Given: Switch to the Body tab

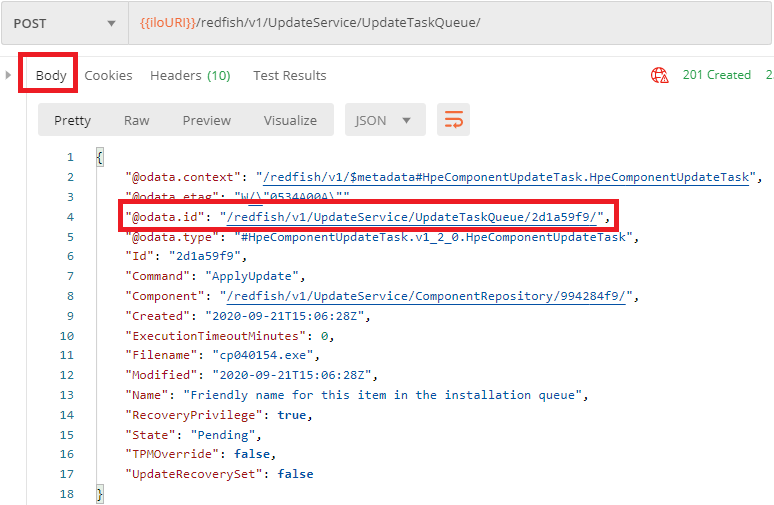Looking at the screenshot, I should [51, 75].
